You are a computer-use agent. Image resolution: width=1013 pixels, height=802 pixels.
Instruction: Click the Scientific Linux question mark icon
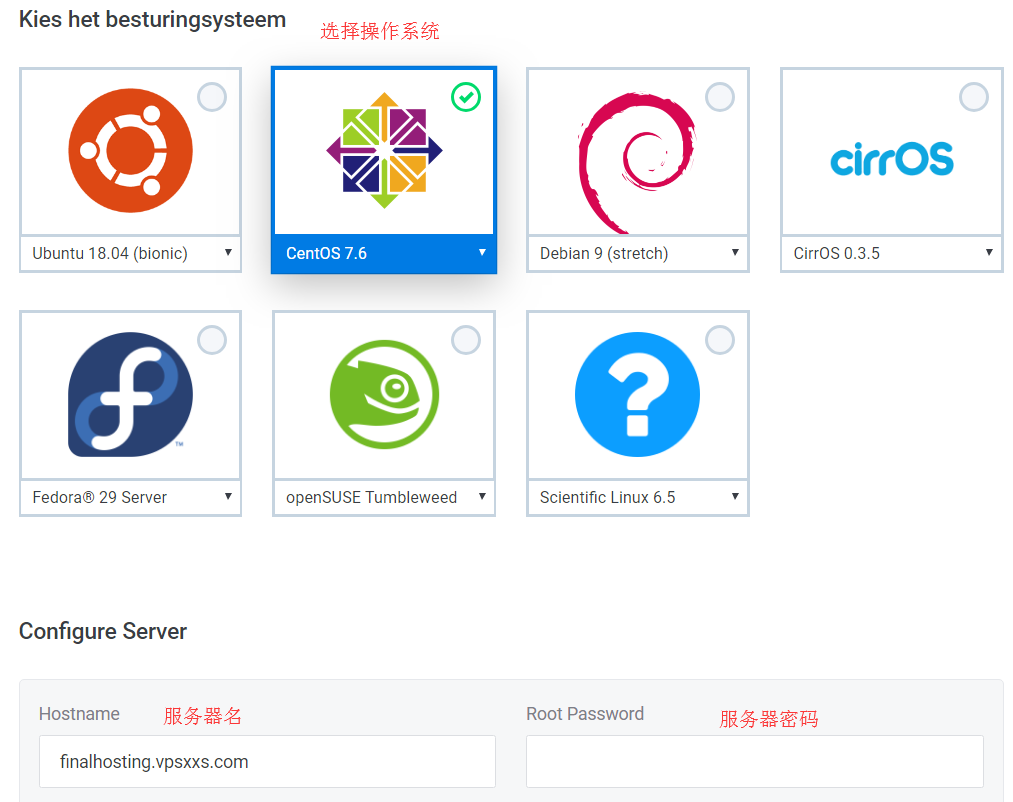click(x=637, y=394)
